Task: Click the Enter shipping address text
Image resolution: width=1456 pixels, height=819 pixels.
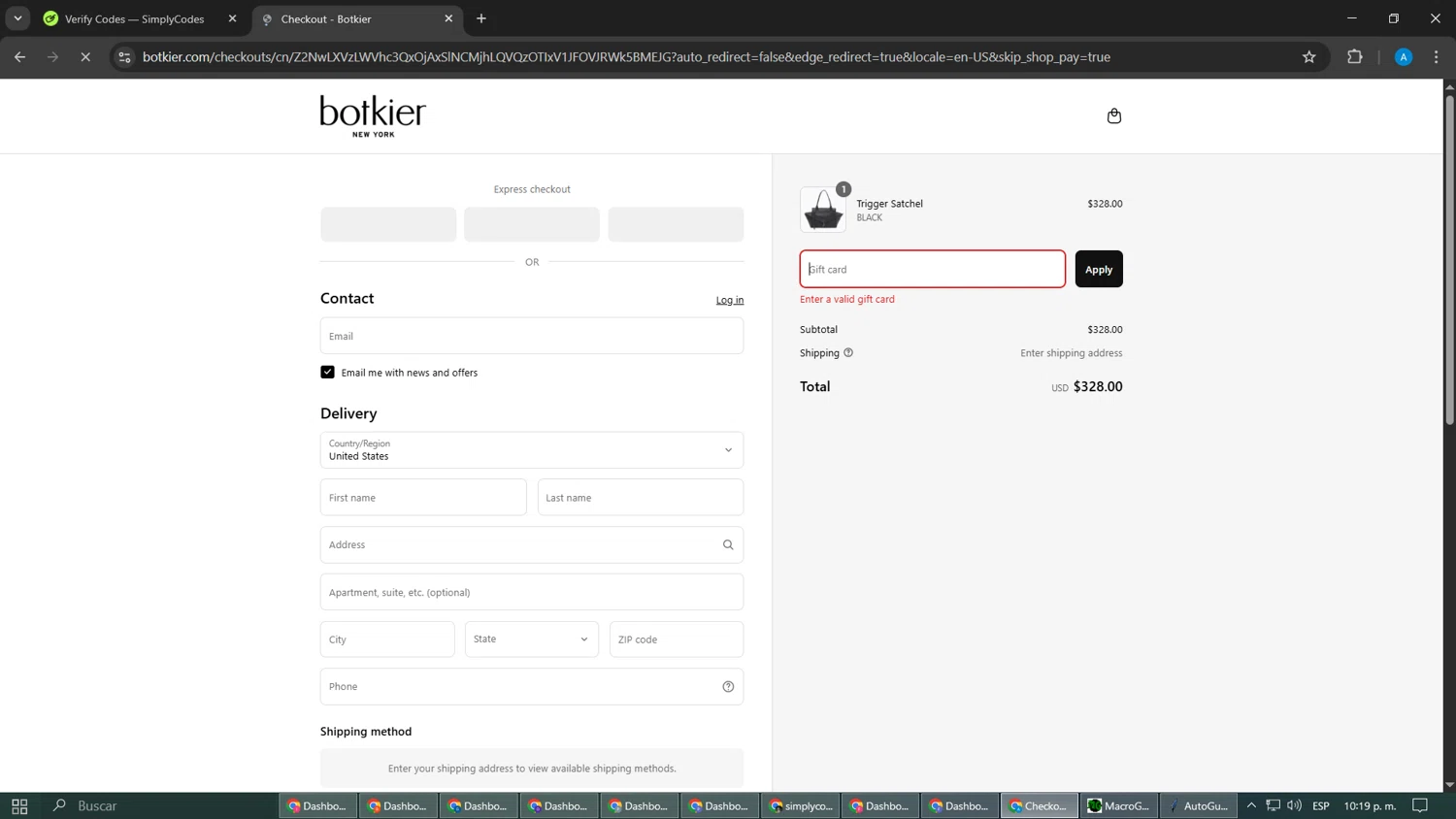Action: (x=1071, y=353)
